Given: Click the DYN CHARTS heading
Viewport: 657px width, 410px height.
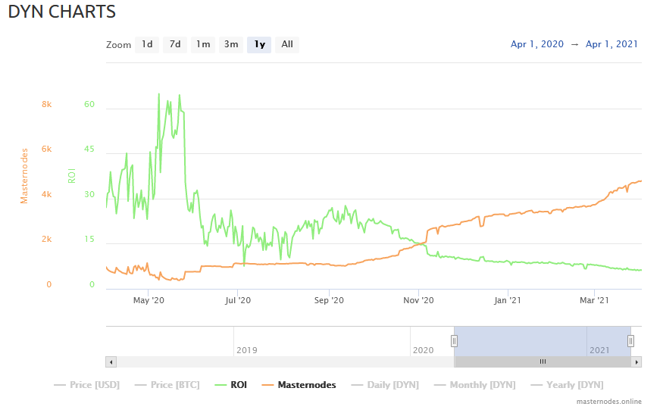Looking at the screenshot, I should 62,12.
